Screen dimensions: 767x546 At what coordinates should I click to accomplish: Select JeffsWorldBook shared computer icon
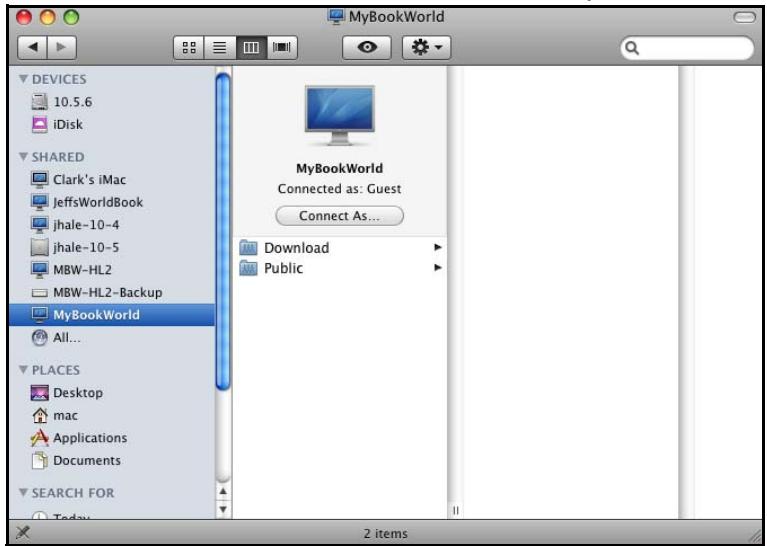pos(40,202)
